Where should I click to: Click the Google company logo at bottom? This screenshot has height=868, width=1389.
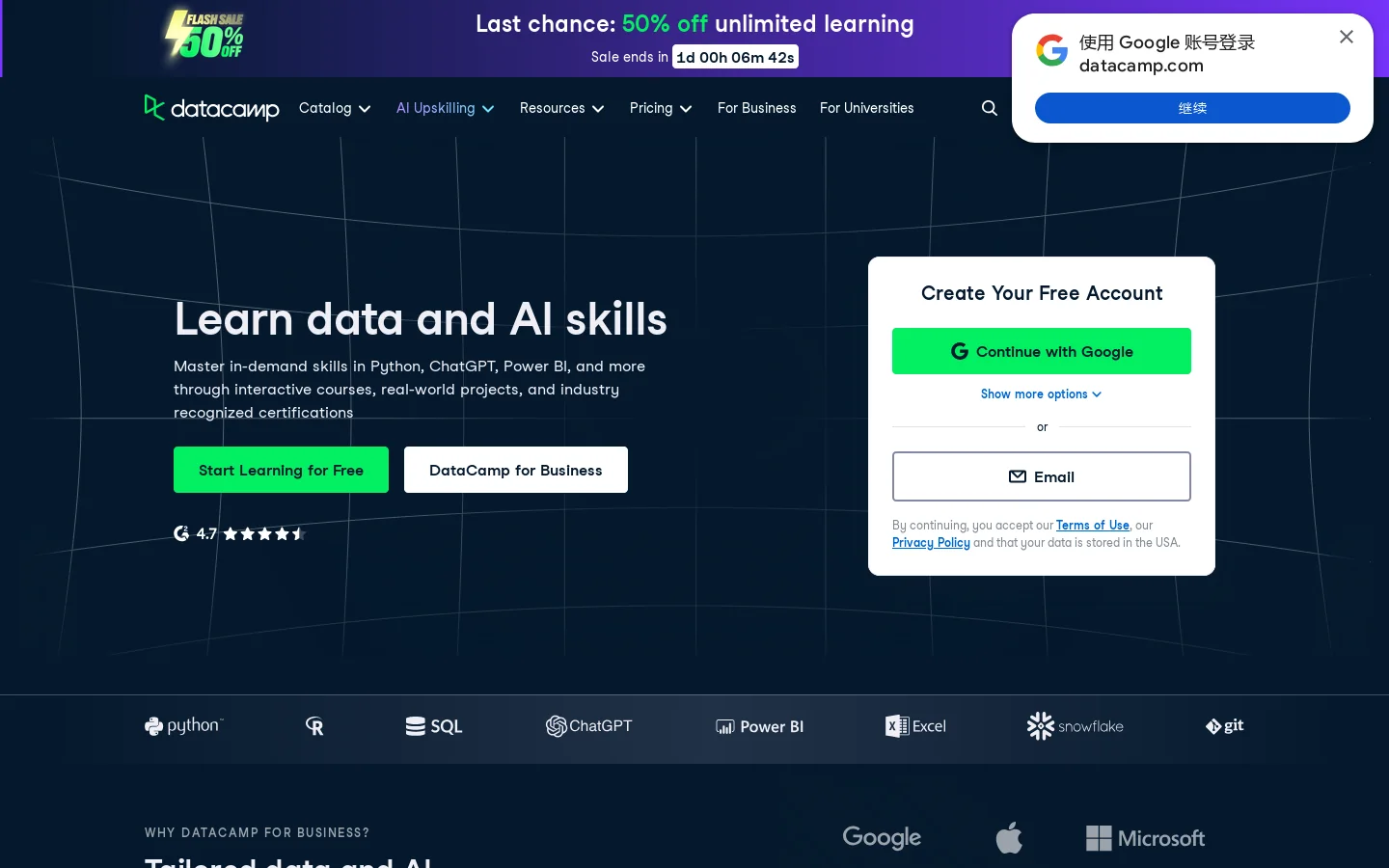(x=882, y=838)
